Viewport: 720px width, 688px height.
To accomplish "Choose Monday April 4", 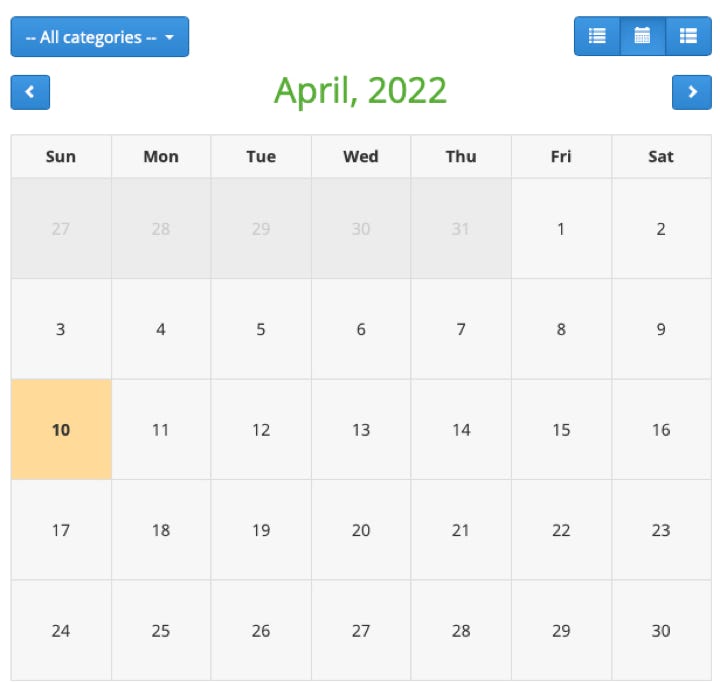I will [x=161, y=329].
